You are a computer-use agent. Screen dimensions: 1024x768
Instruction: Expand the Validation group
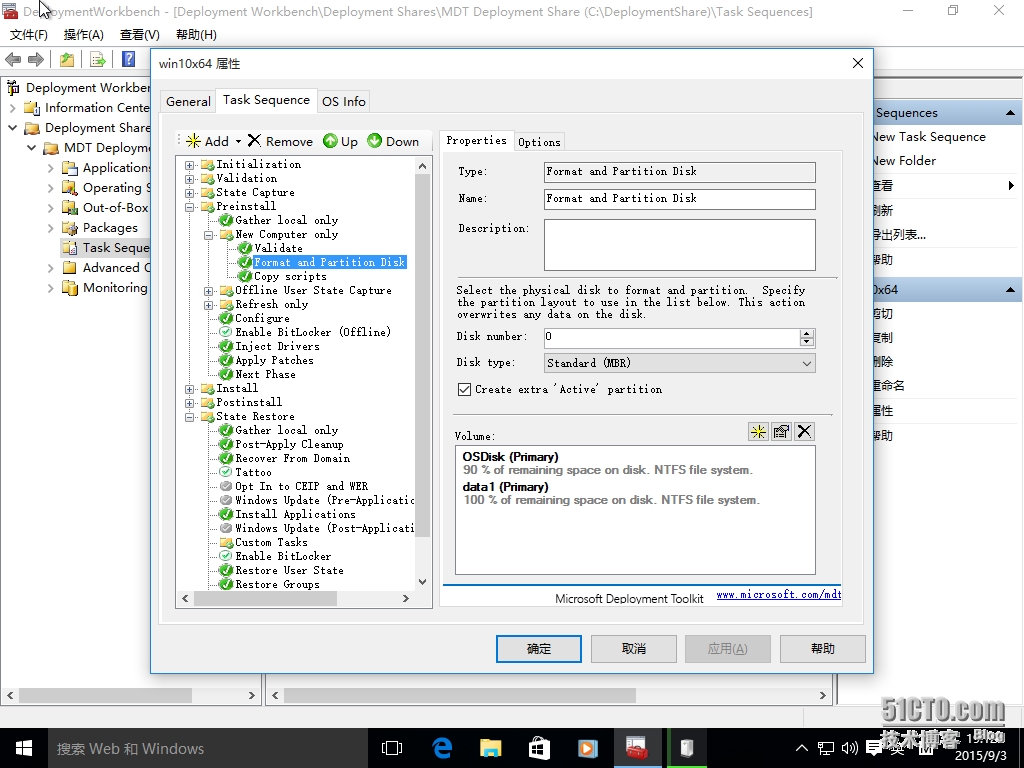(x=189, y=179)
